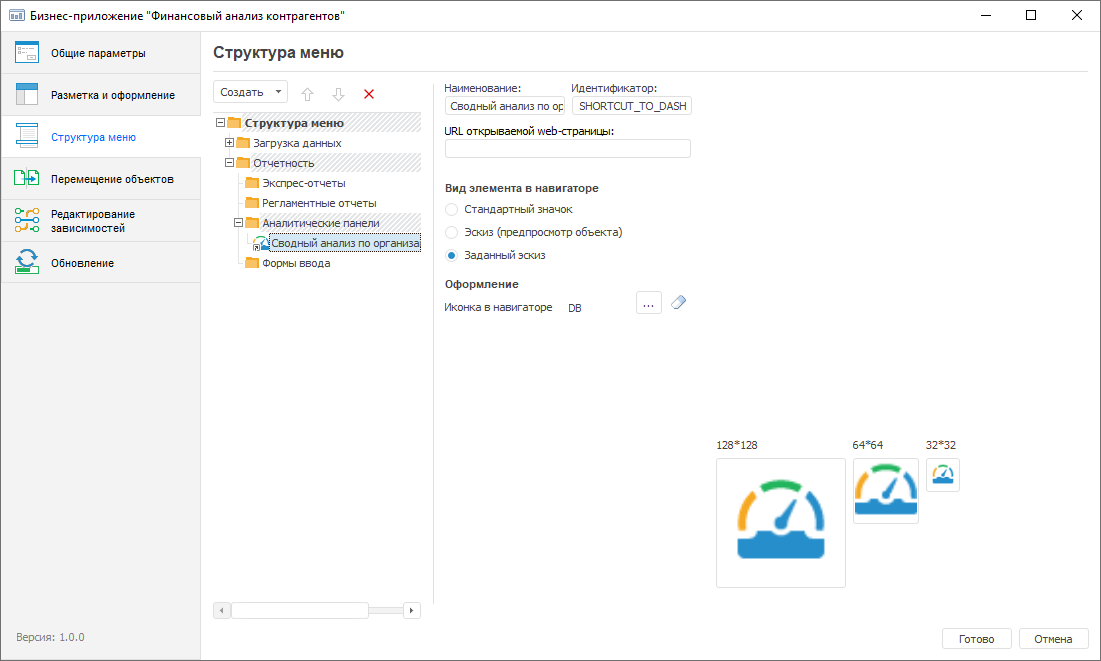Click the Layout and design (Разметка и оформление) icon
Viewport: 1101px width, 661px height.
(27, 95)
